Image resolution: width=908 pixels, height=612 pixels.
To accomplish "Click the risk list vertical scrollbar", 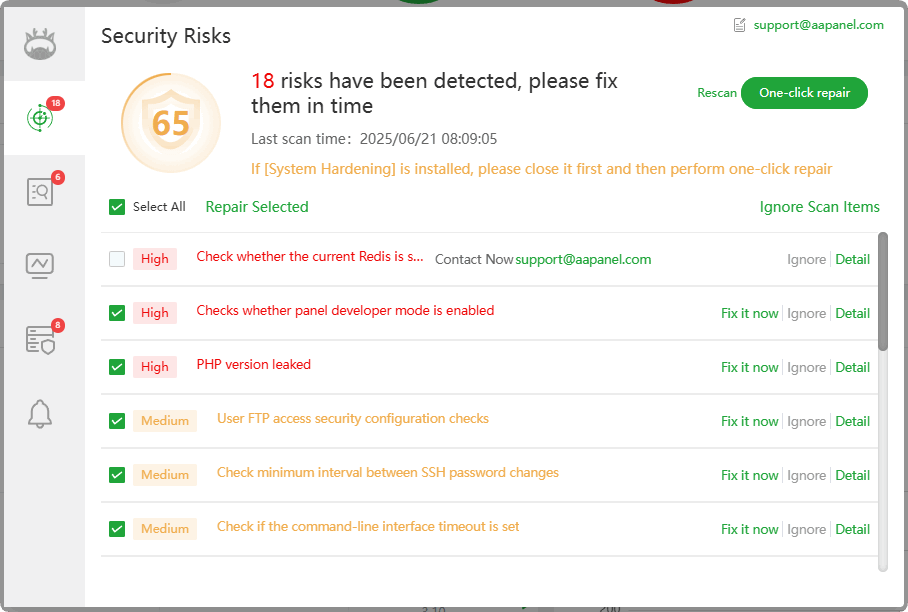I will click(882, 291).
